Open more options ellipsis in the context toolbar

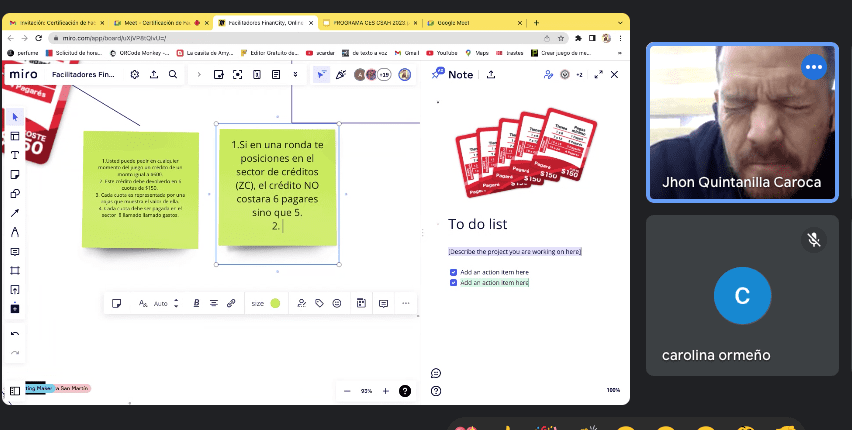406,303
